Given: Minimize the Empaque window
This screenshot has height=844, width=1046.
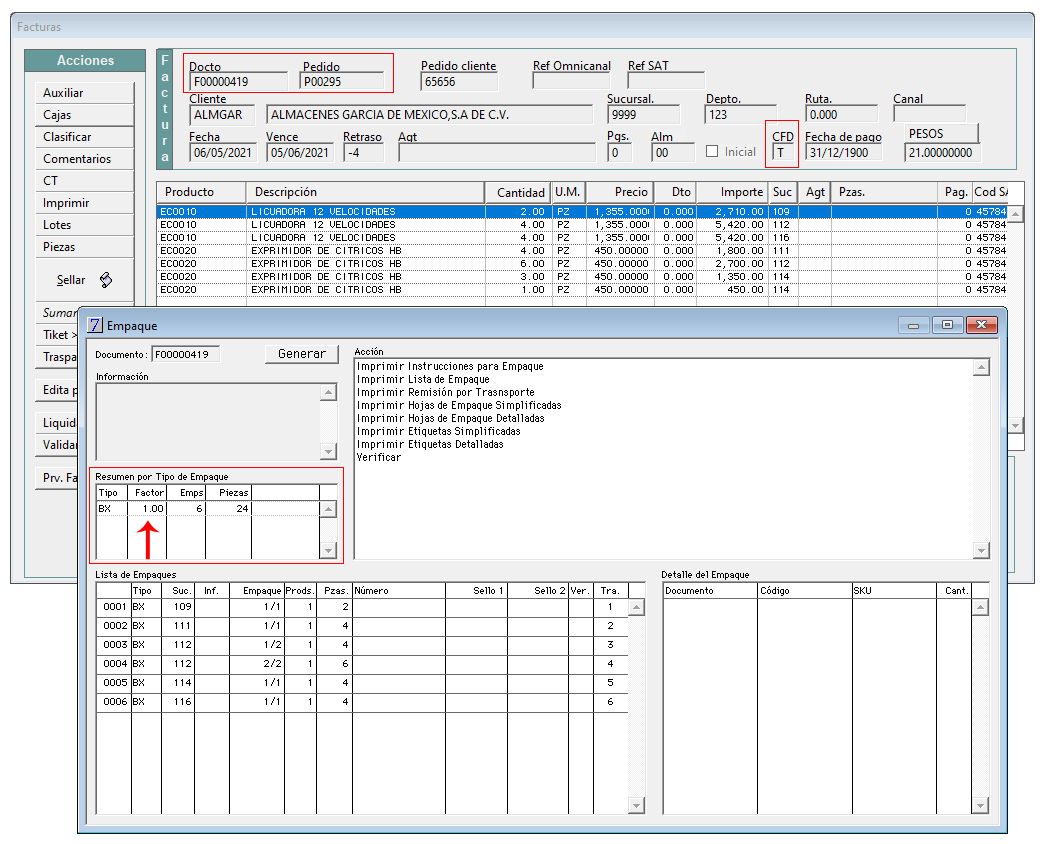Looking at the screenshot, I should tap(913, 325).
